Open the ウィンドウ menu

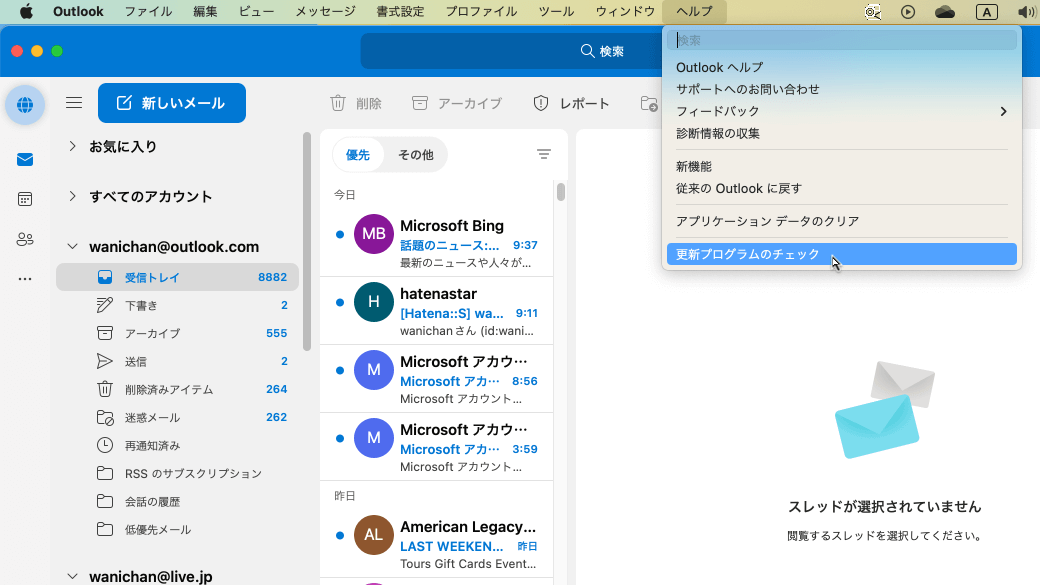tap(625, 11)
